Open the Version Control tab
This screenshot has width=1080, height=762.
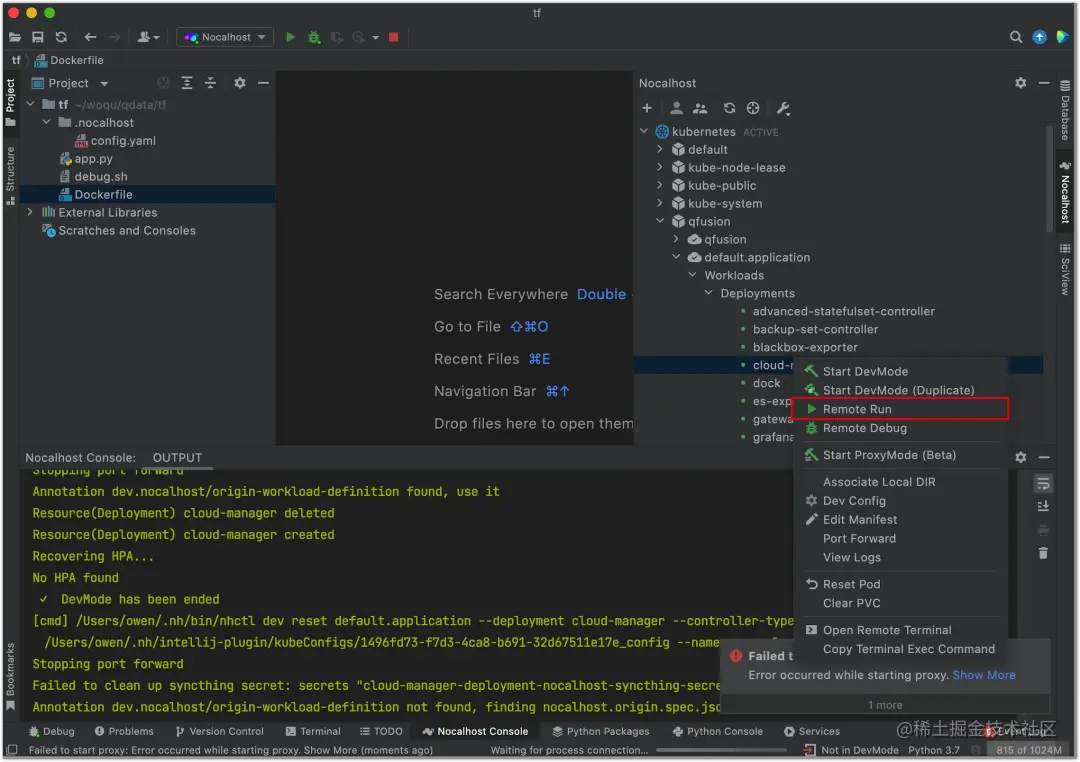point(219,731)
